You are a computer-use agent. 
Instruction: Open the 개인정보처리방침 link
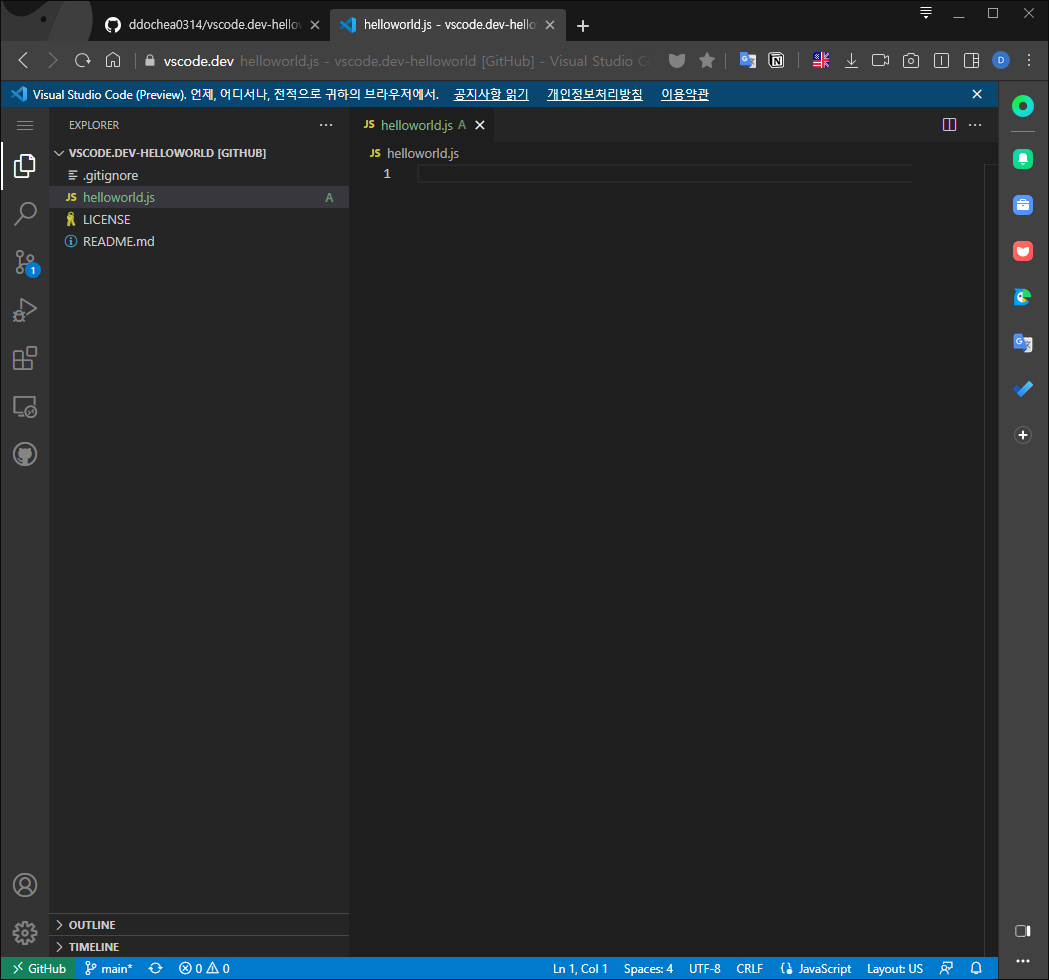[x=595, y=94]
